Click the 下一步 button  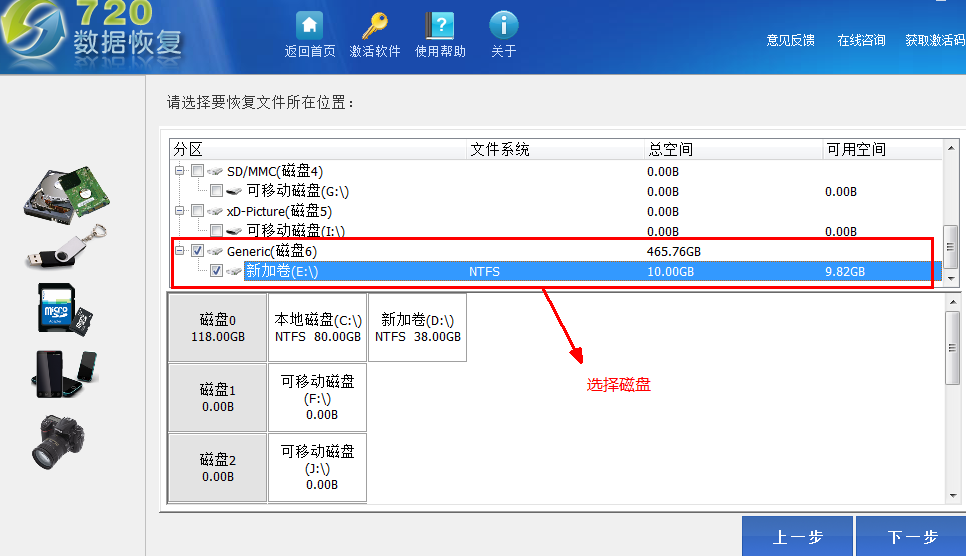click(x=911, y=536)
